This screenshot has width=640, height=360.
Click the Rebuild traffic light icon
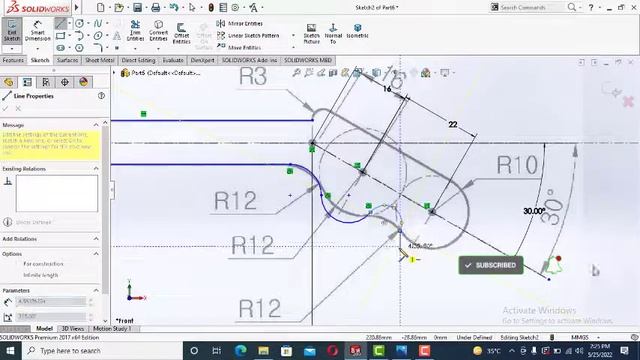[x=211, y=7]
